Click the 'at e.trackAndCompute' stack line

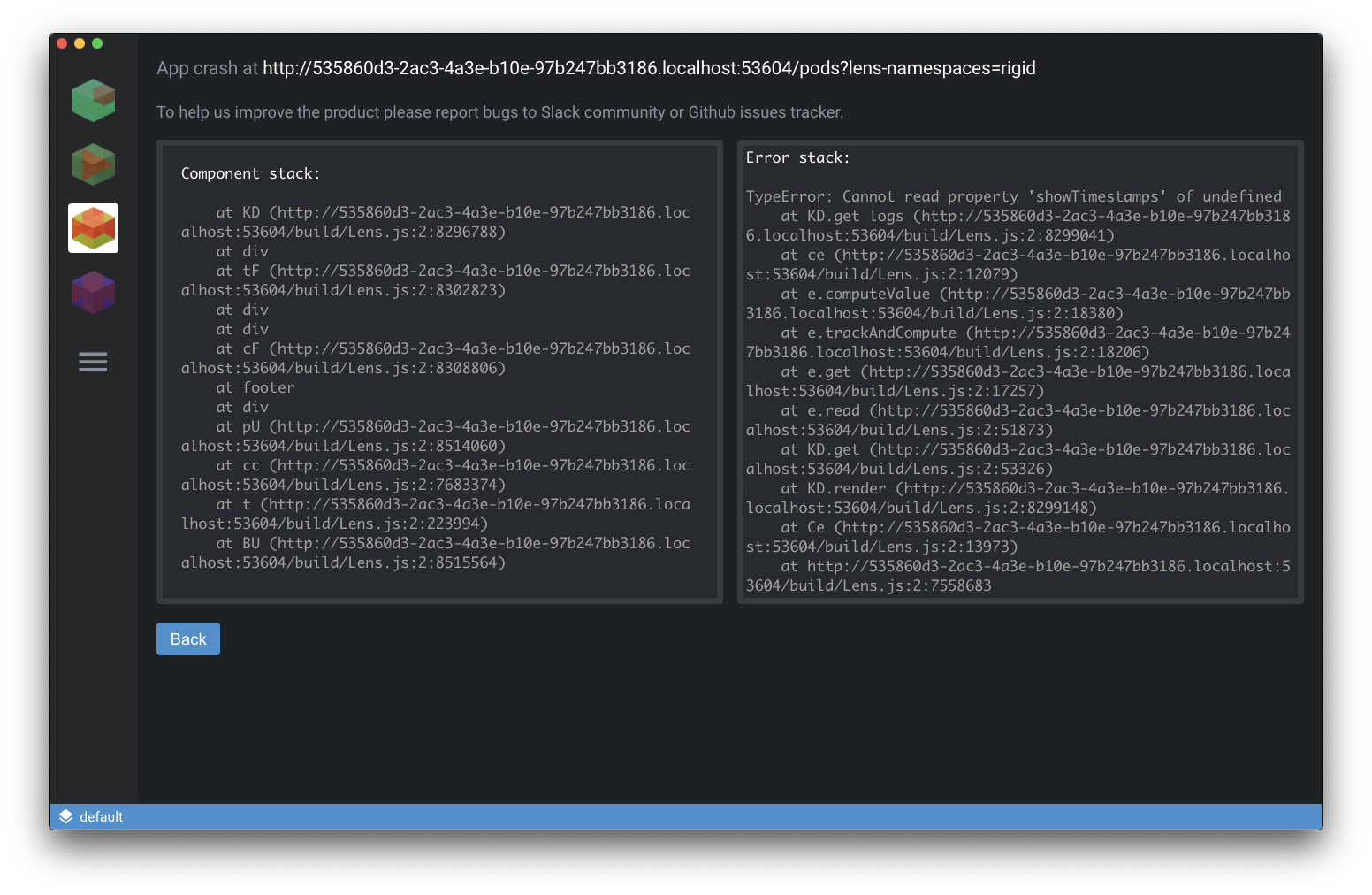click(1018, 342)
